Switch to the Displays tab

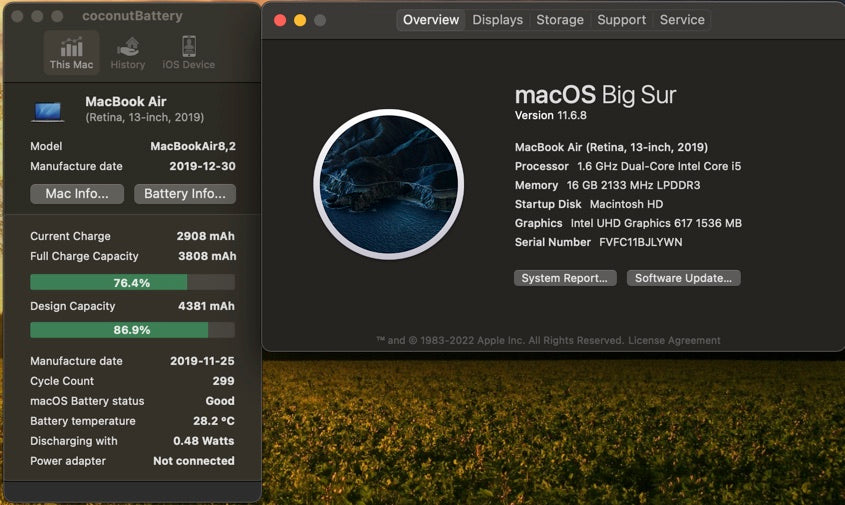click(x=497, y=20)
